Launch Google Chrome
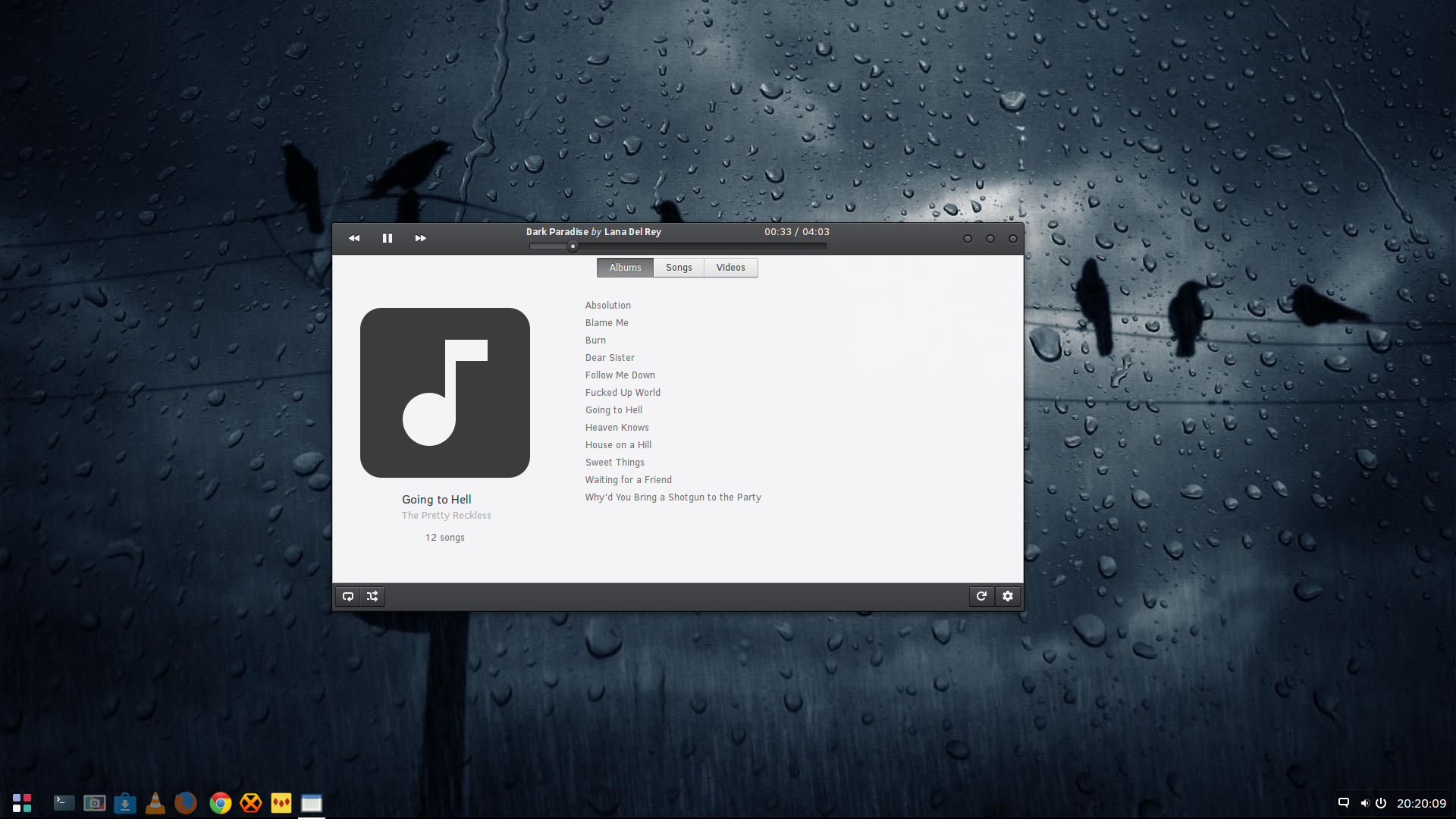This screenshot has width=1456, height=819. pyautogui.click(x=221, y=803)
